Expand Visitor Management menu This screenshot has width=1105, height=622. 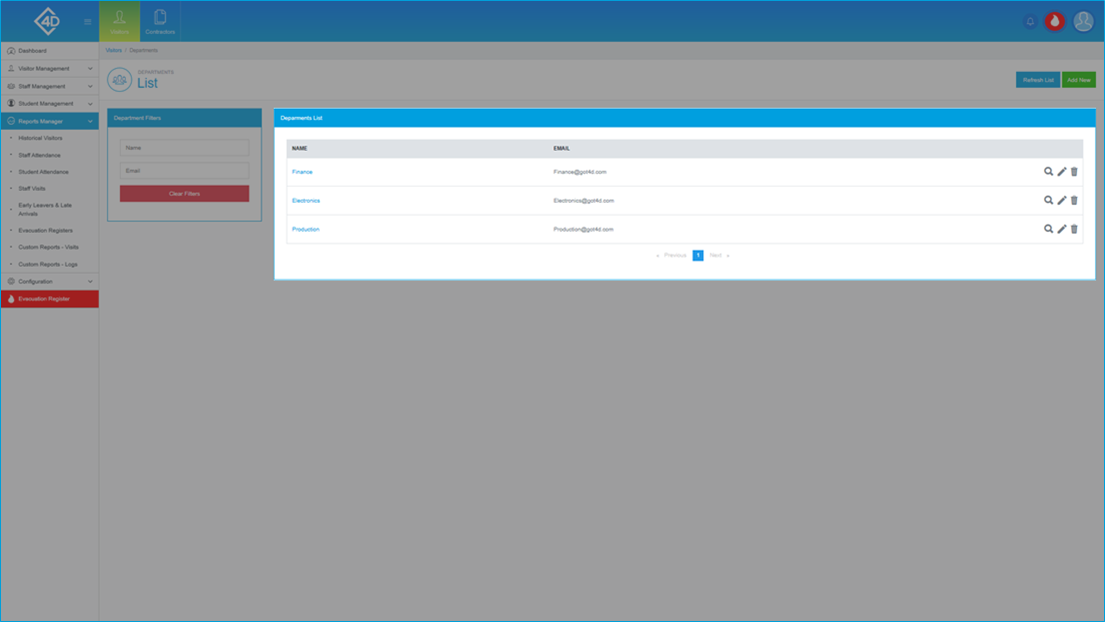point(49,68)
